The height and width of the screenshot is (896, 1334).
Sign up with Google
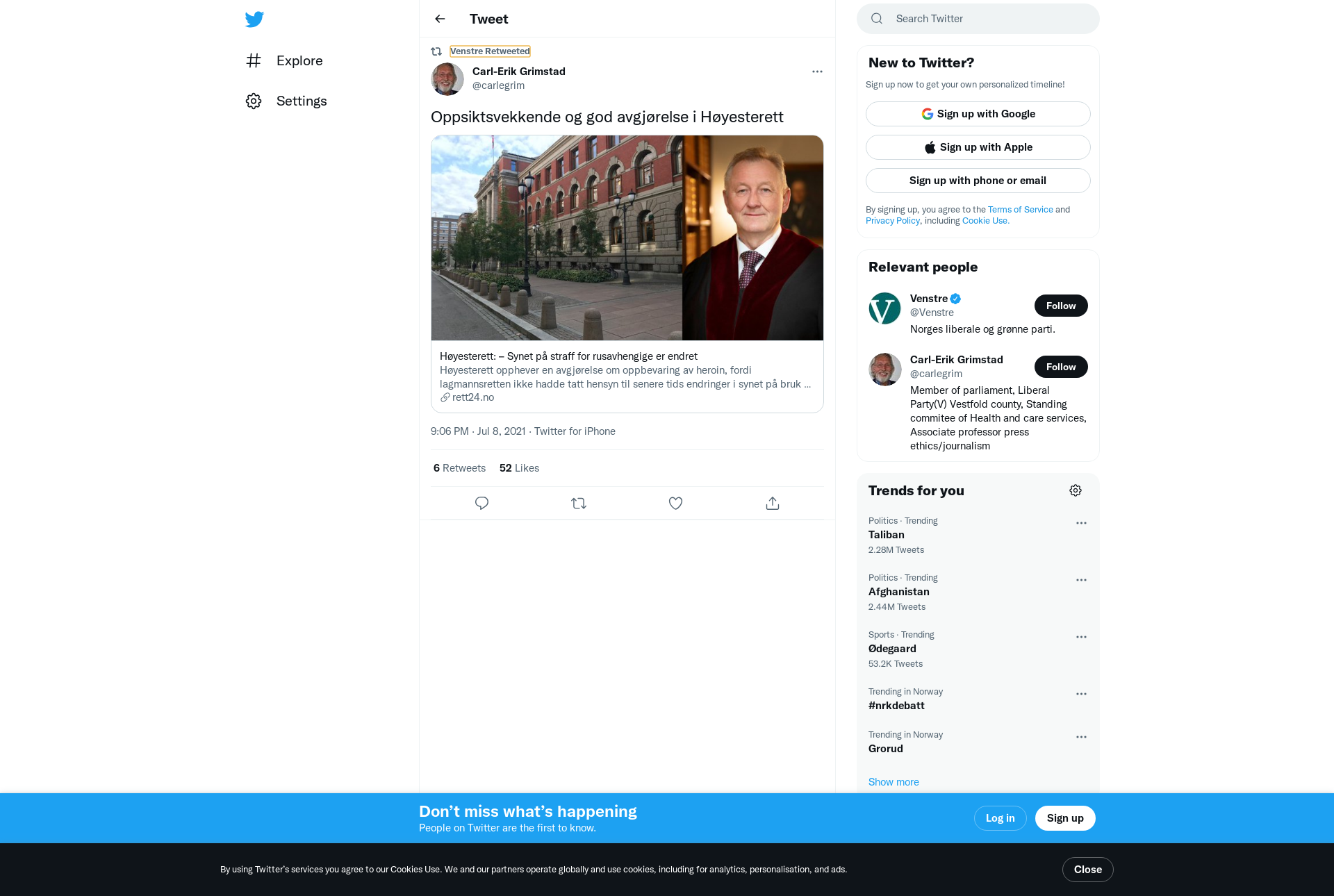(x=978, y=114)
